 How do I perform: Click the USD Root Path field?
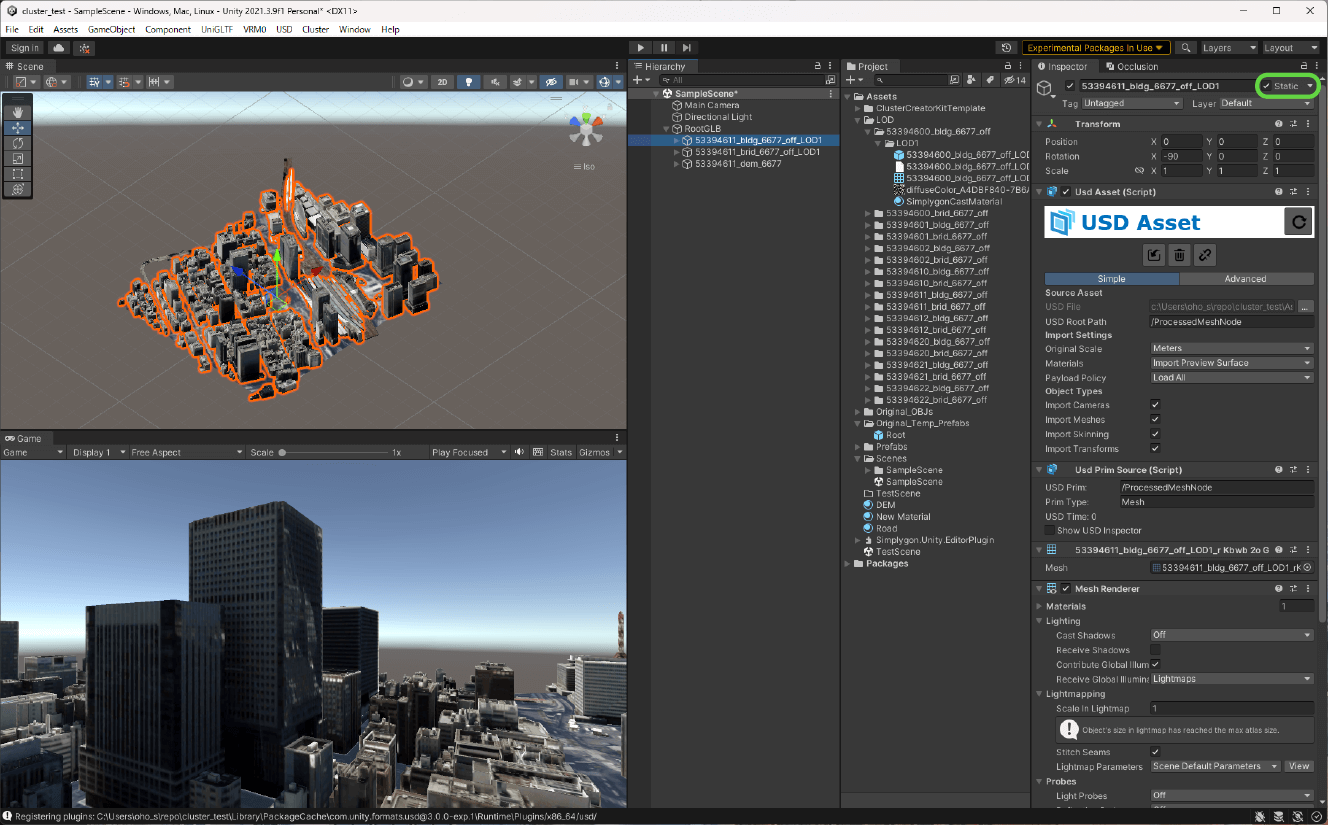pyautogui.click(x=1232, y=322)
